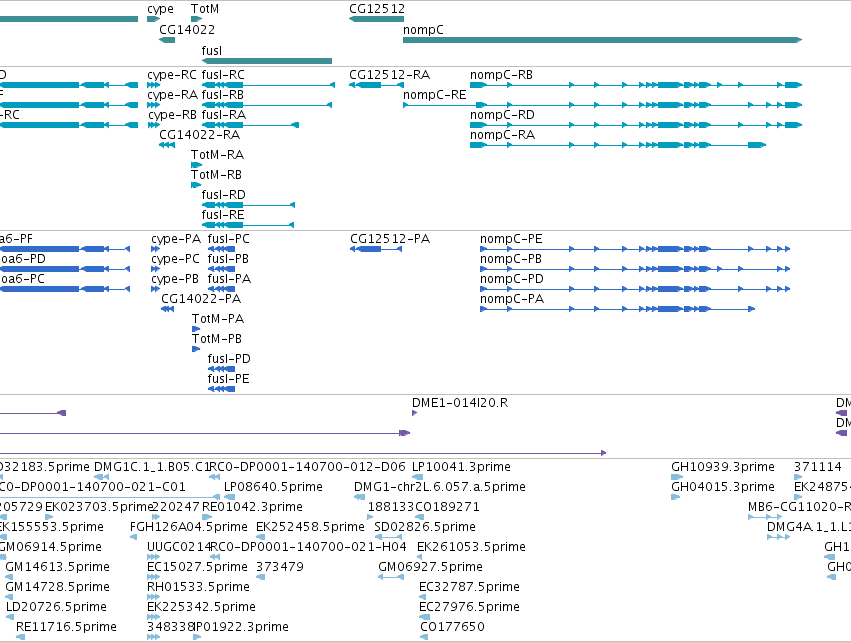Select transcript fusl-RB
Screen dimensions: 851x642
point(266,105)
